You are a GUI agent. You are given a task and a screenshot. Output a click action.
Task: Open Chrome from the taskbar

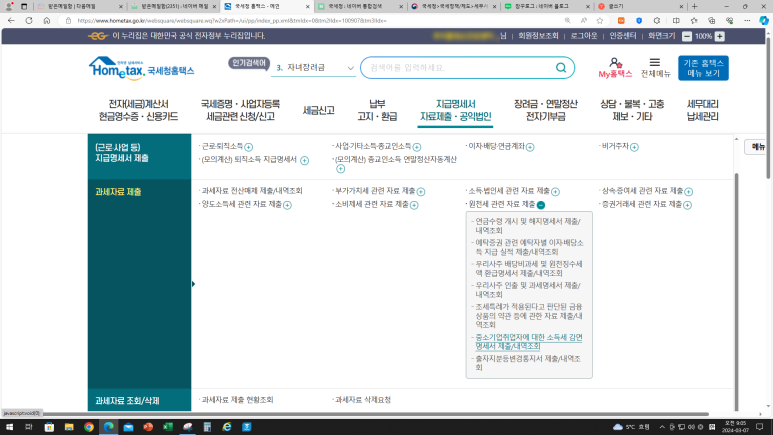(x=89, y=427)
